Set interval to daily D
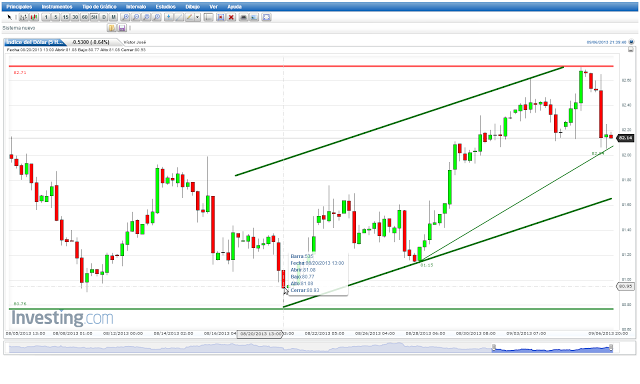640x384 pixels. pos(104,17)
